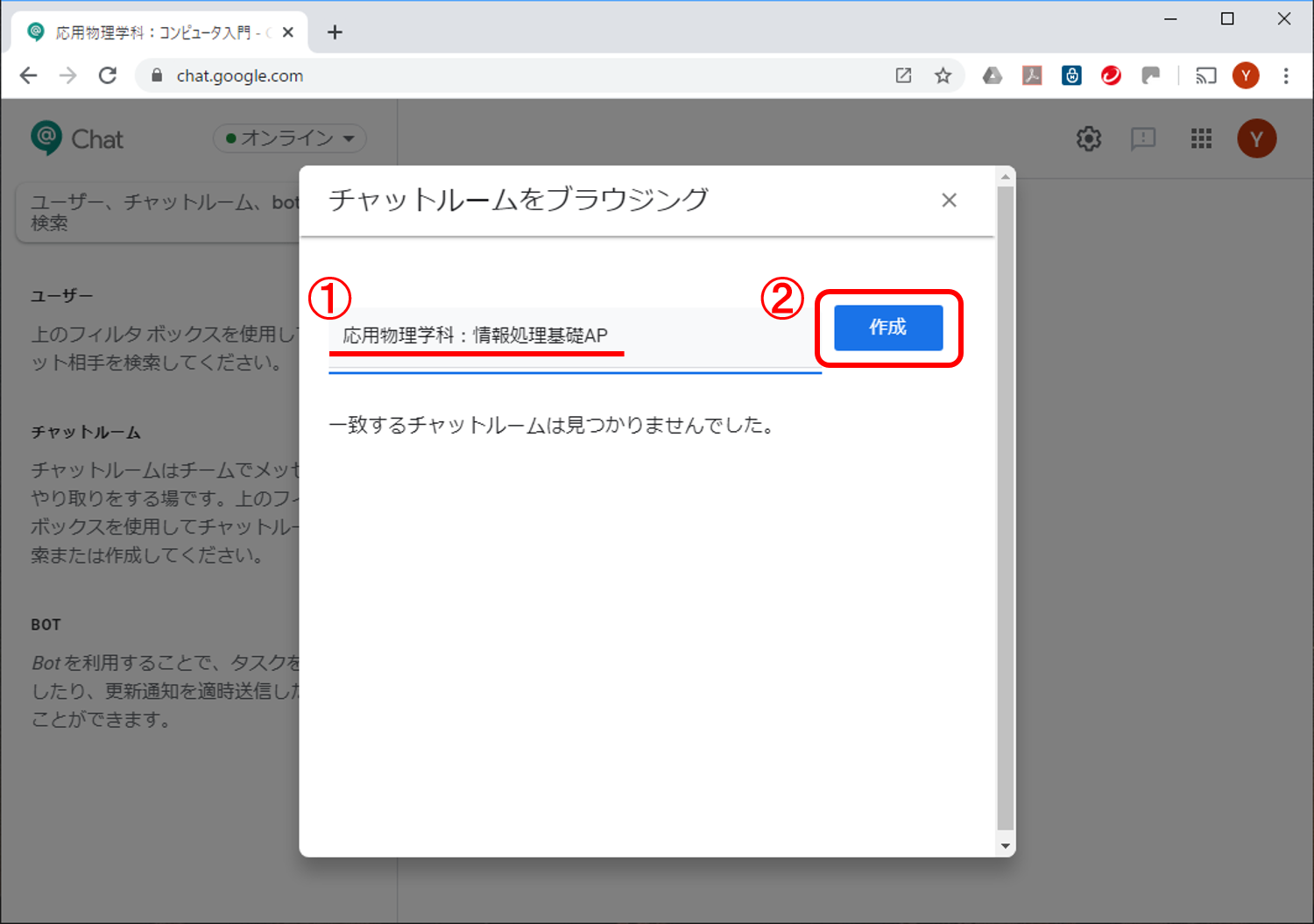This screenshot has height=924, width=1314.
Task: Click the text 一致するチャットルームは見つかりませんでした。
Action: pos(552,426)
